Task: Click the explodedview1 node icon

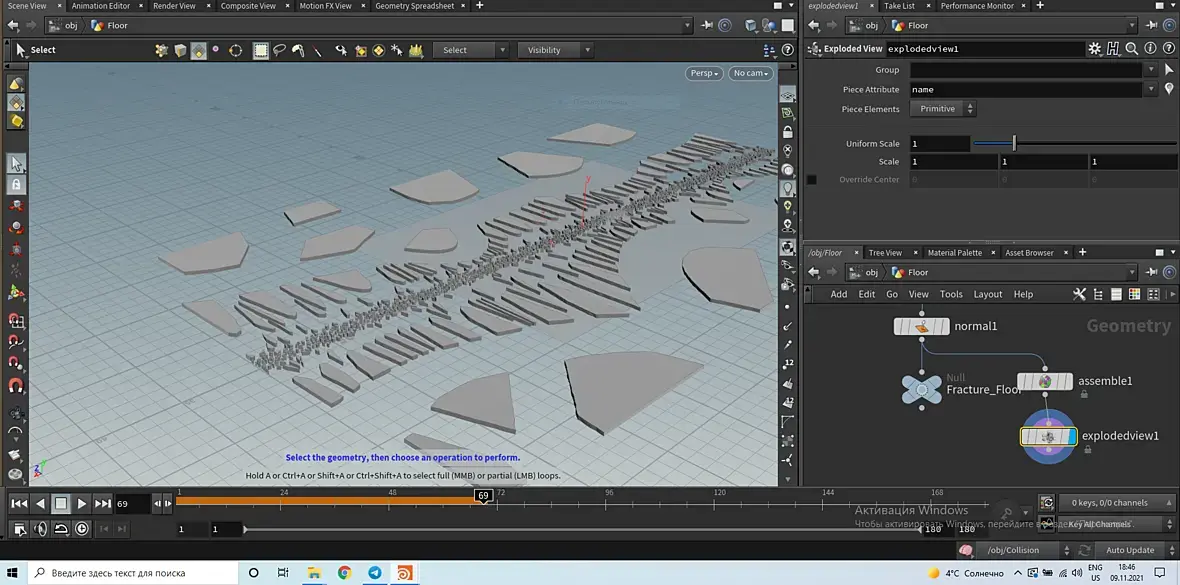Action: point(1048,436)
